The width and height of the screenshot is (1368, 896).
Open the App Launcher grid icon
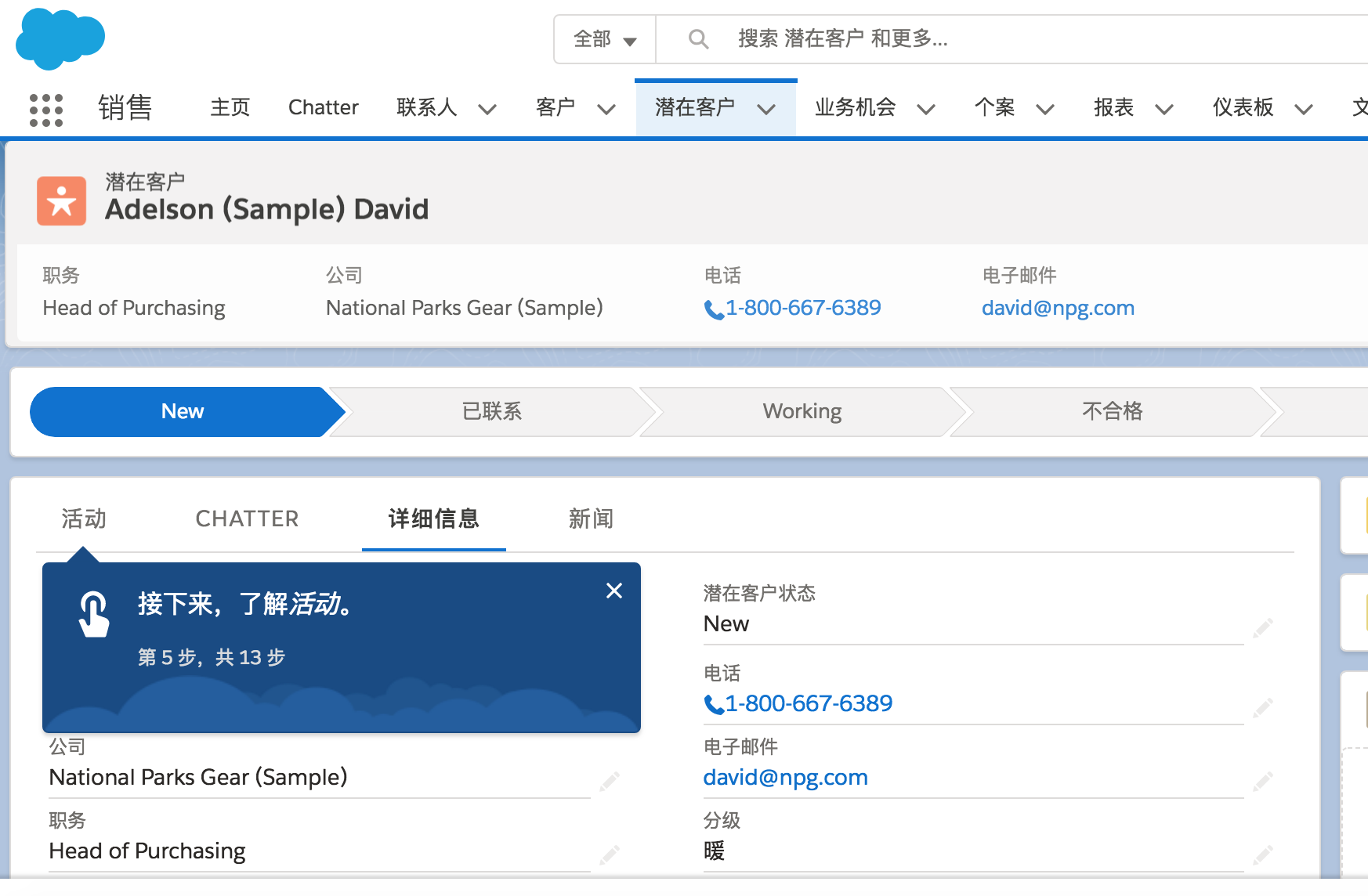click(x=45, y=109)
